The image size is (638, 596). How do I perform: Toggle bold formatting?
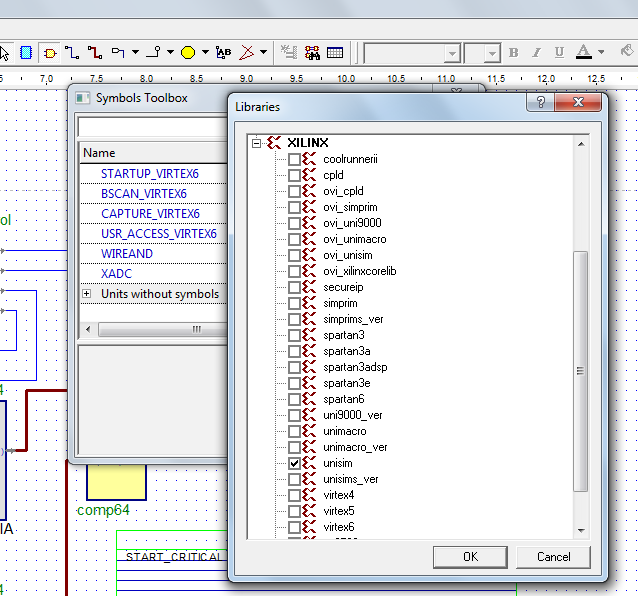point(513,53)
